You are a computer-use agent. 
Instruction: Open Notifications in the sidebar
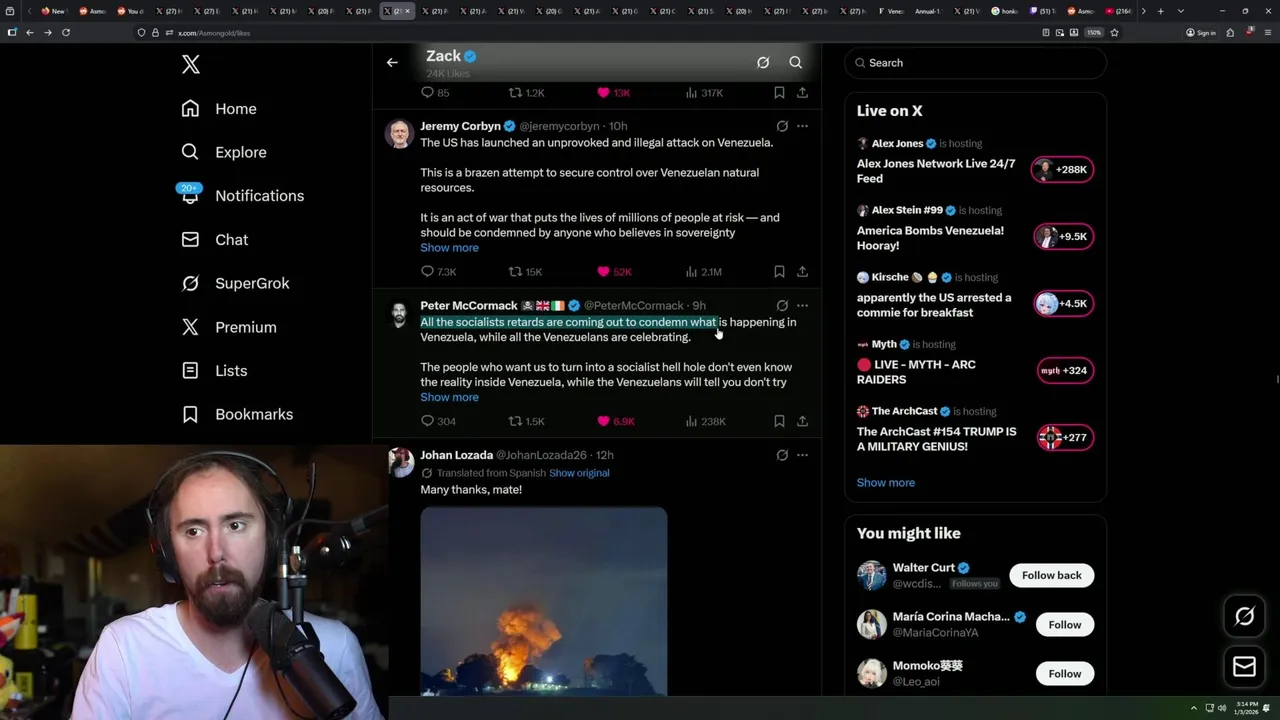(241, 196)
